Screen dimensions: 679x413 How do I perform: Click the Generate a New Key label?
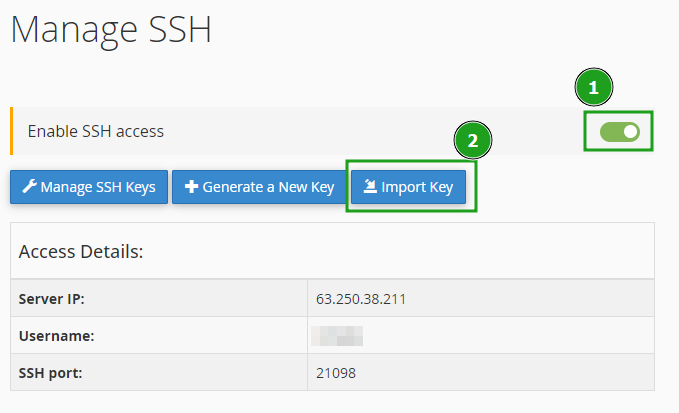268,187
